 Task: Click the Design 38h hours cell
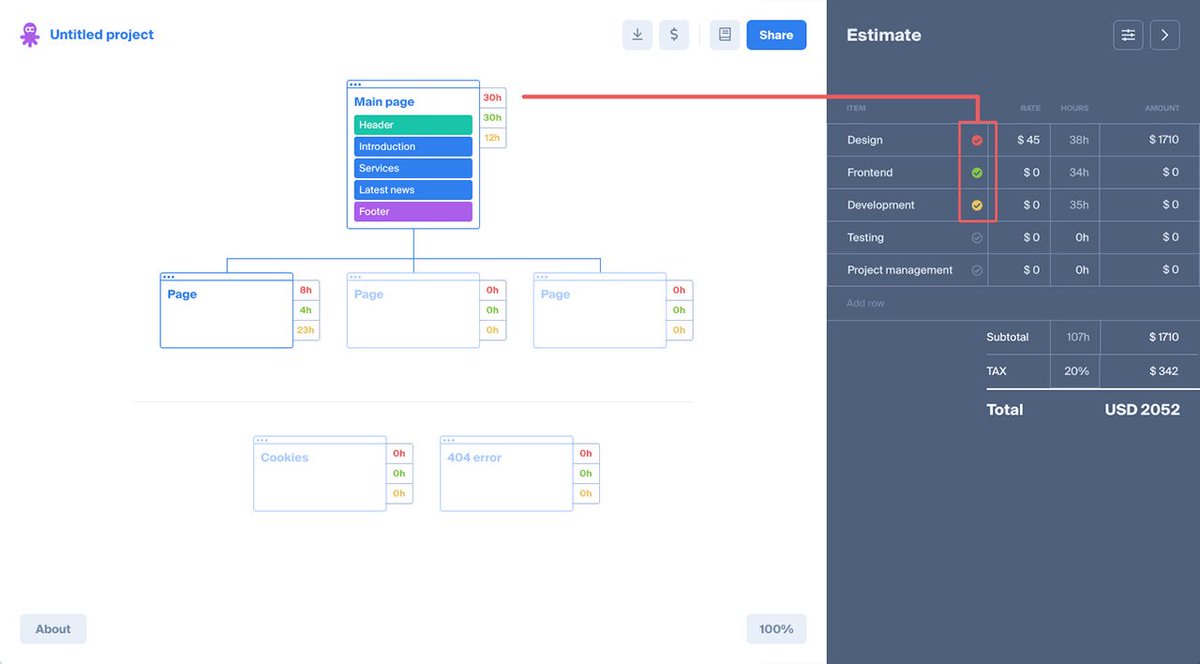coord(1075,140)
